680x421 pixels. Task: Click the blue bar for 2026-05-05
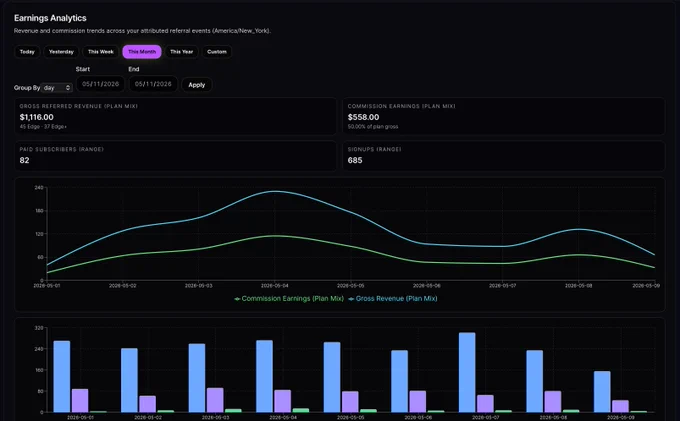click(x=332, y=377)
